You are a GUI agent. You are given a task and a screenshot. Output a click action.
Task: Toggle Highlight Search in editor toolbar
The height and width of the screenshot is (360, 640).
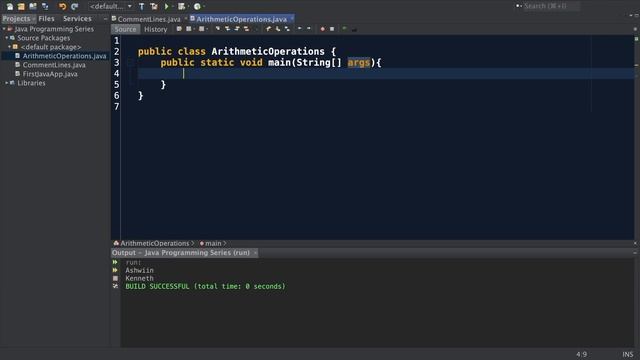click(247, 29)
